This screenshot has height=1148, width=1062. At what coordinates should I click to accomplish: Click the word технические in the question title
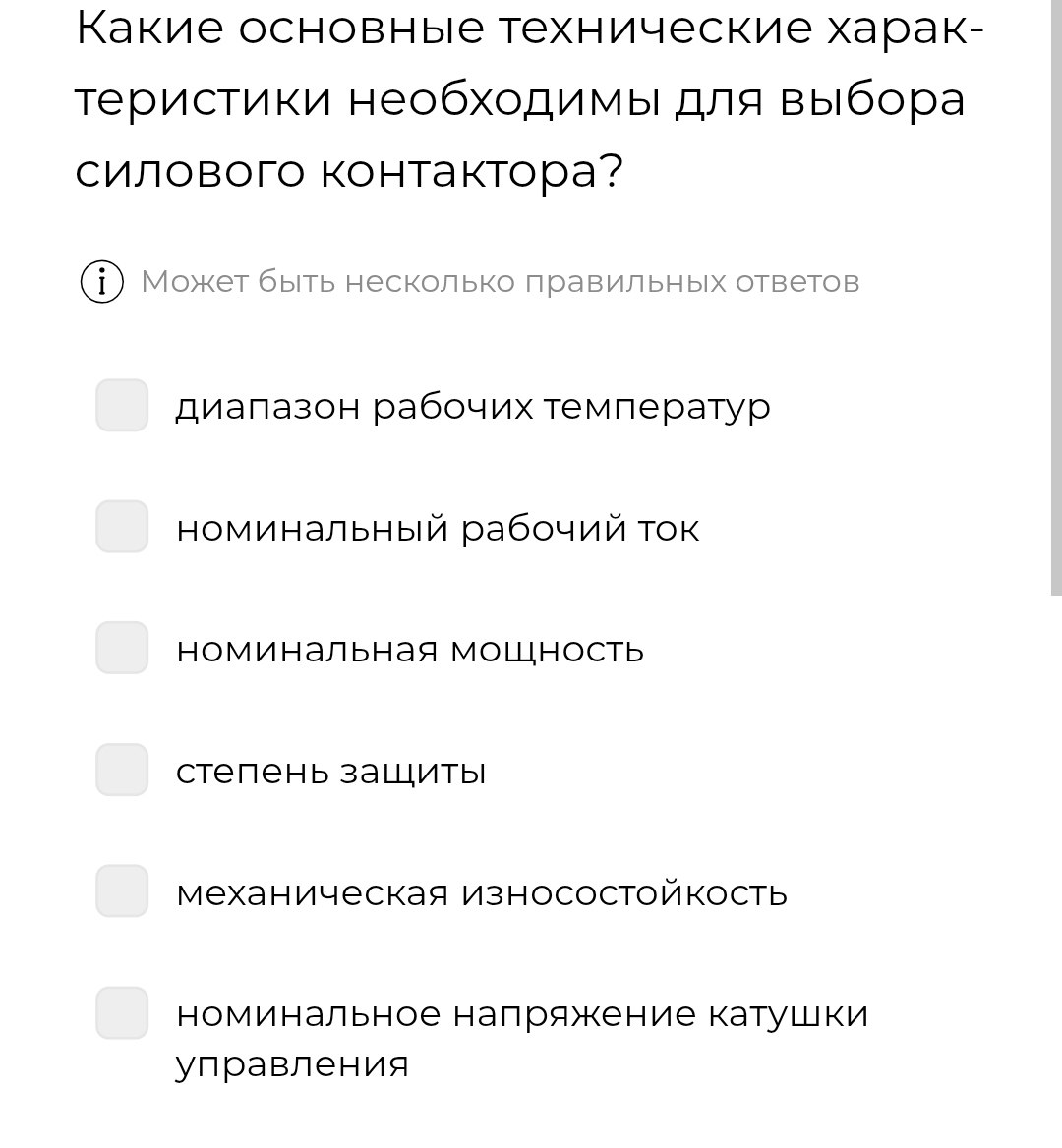(x=656, y=28)
